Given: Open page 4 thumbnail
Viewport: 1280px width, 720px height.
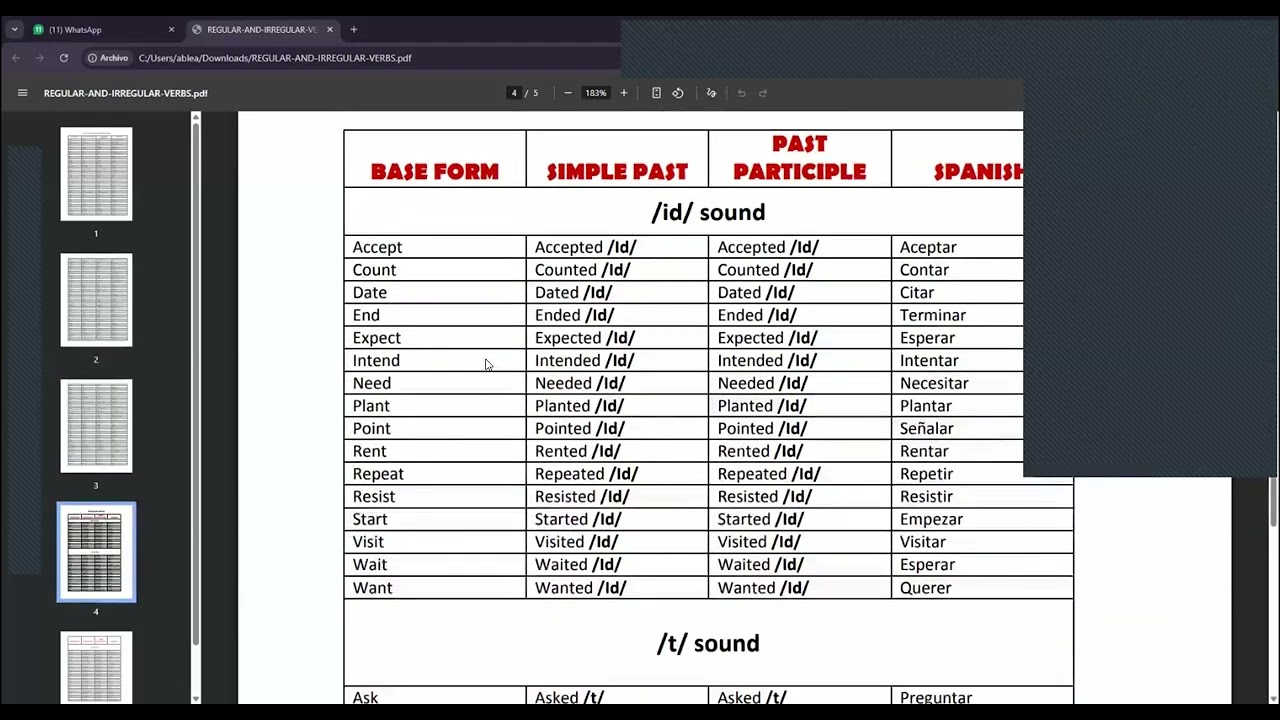Looking at the screenshot, I should click(96, 552).
